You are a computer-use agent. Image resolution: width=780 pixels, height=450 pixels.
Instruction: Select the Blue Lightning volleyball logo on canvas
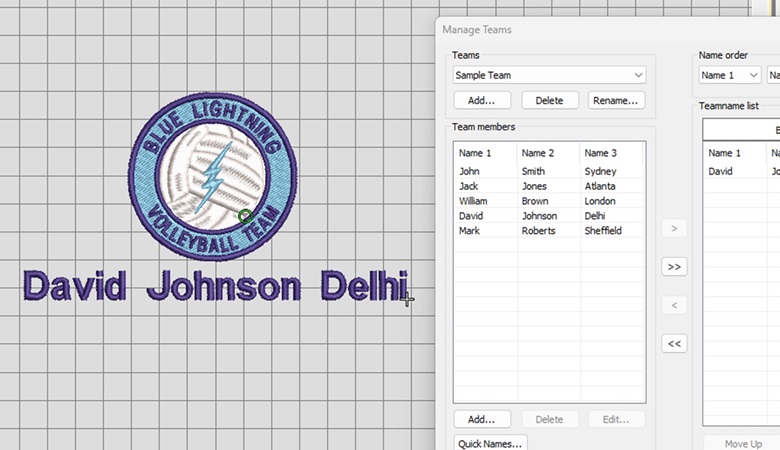pyautogui.click(x=212, y=176)
